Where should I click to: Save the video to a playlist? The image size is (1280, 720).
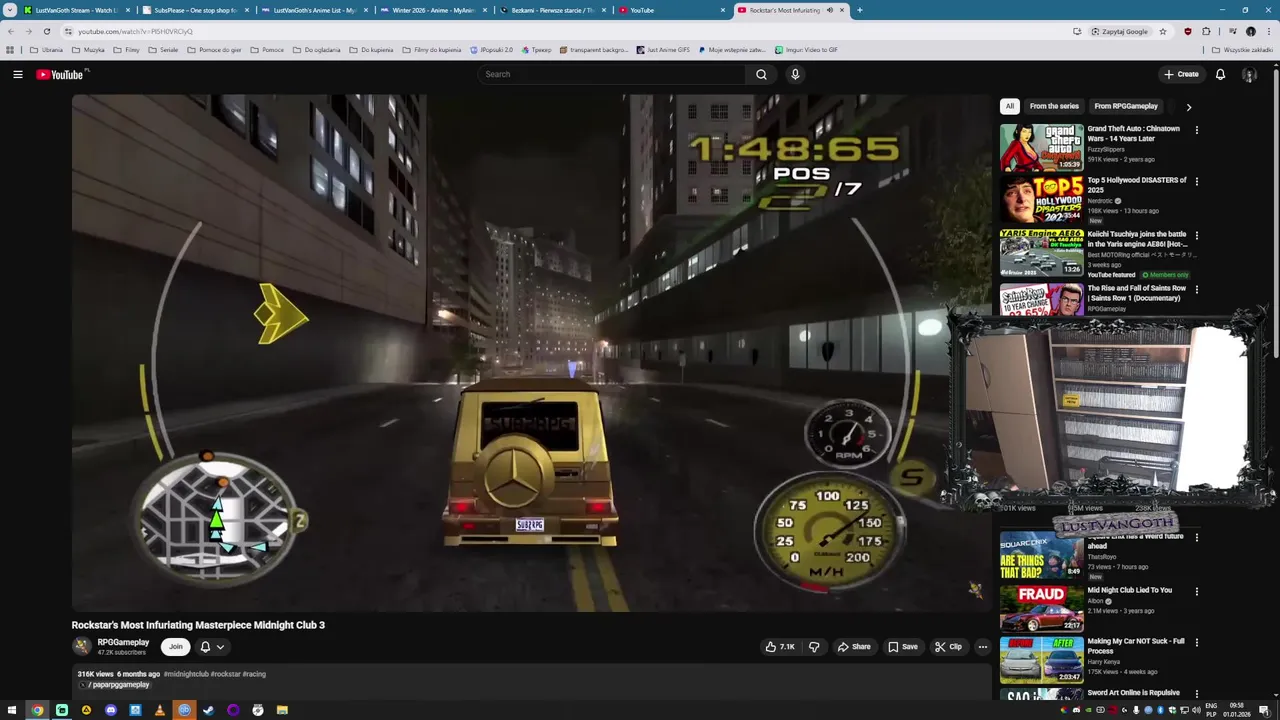pyautogui.click(x=902, y=647)
